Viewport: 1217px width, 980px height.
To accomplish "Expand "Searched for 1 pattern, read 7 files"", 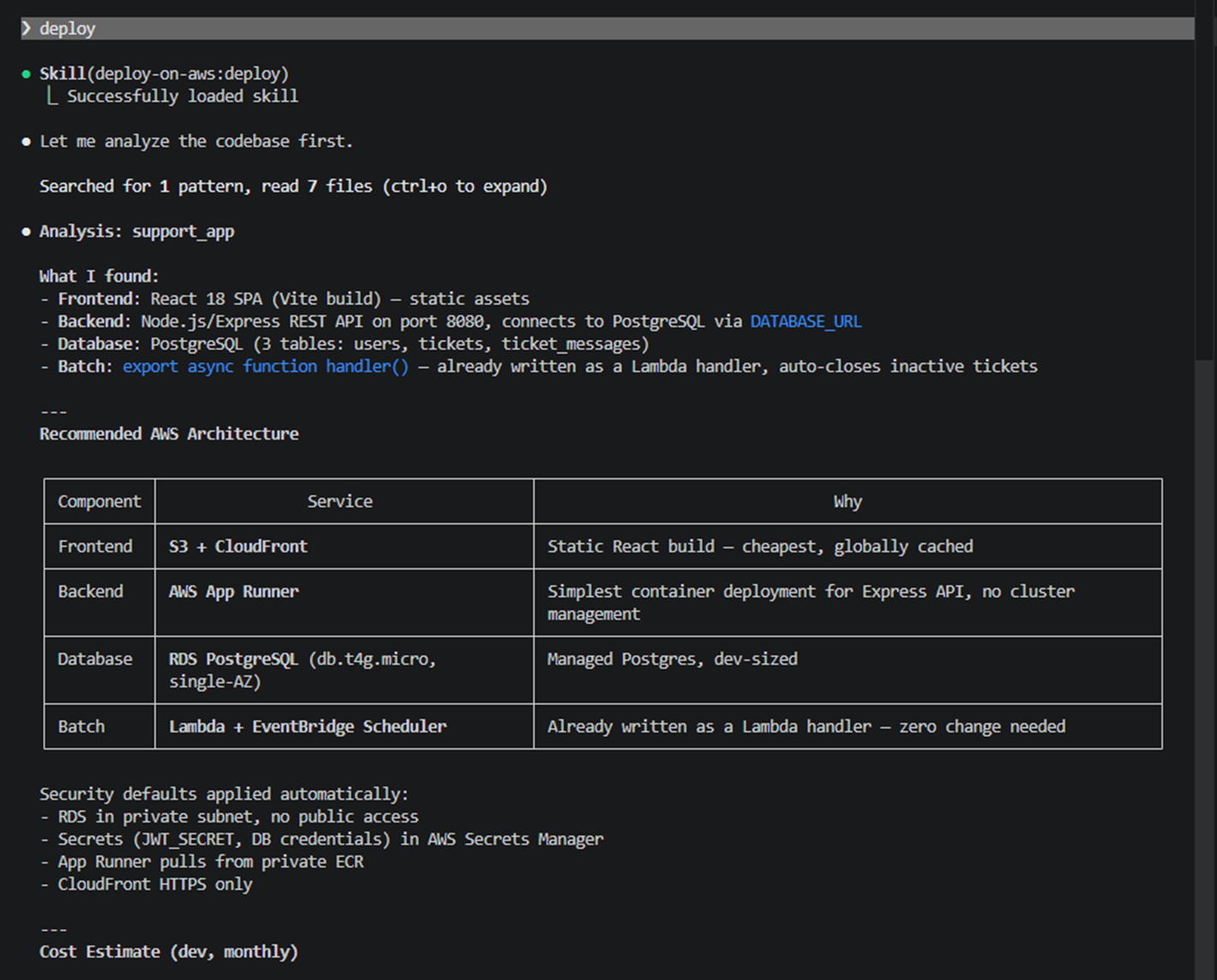I will coord(293,187).
